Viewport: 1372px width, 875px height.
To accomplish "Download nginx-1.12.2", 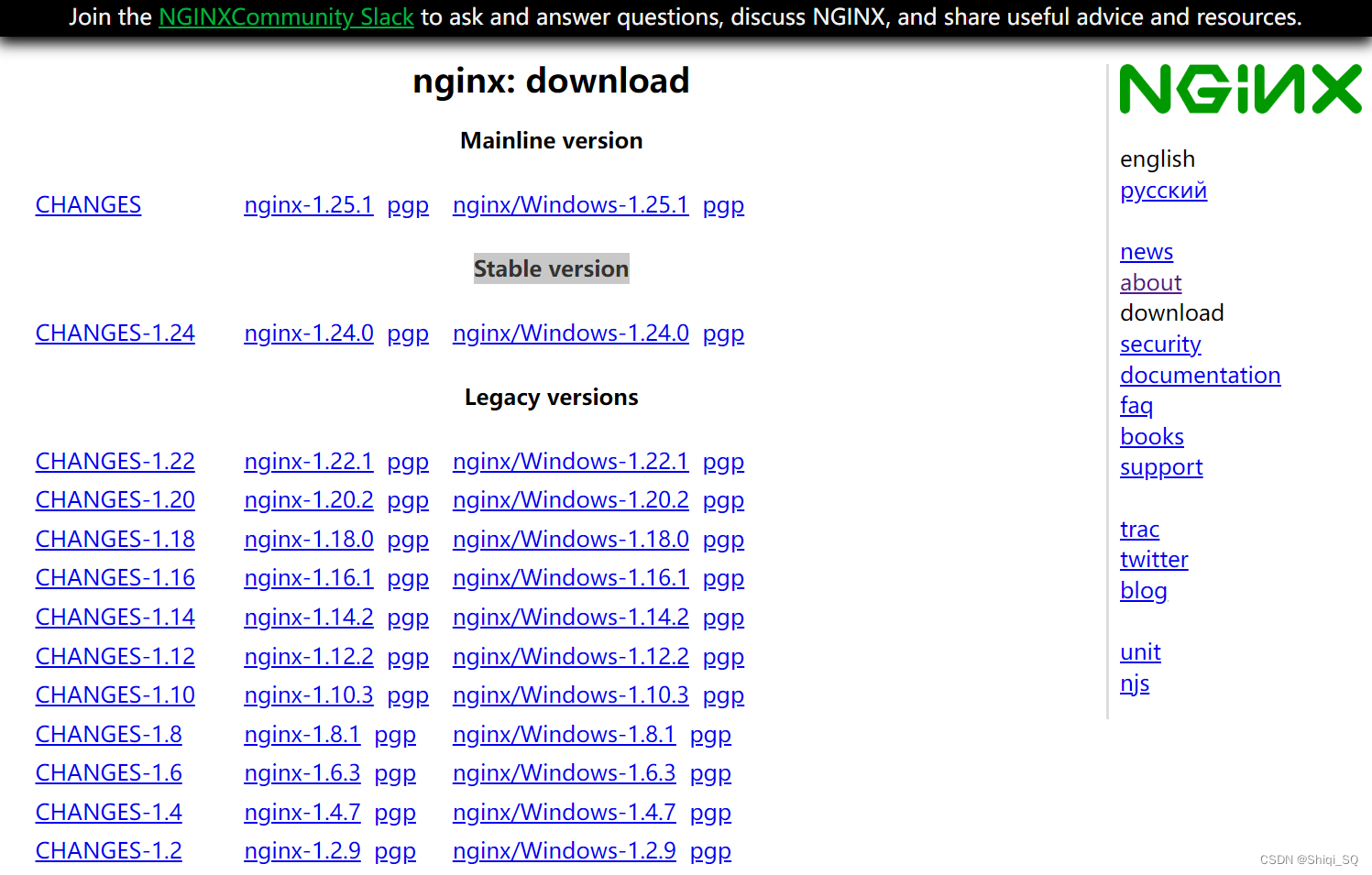I will (x=309, y=656).
